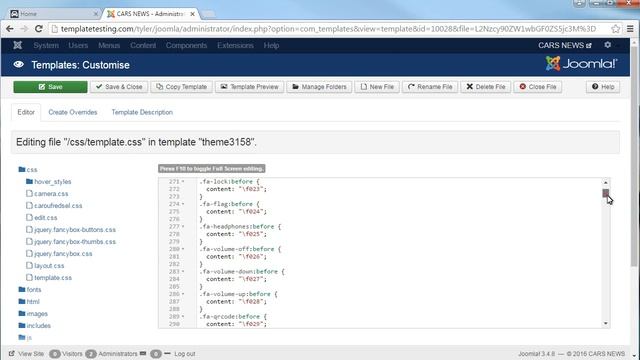The height and width of the screenshot is (360, 640).
Task: Click the browser forward arrow
Action: coord(24,29)
